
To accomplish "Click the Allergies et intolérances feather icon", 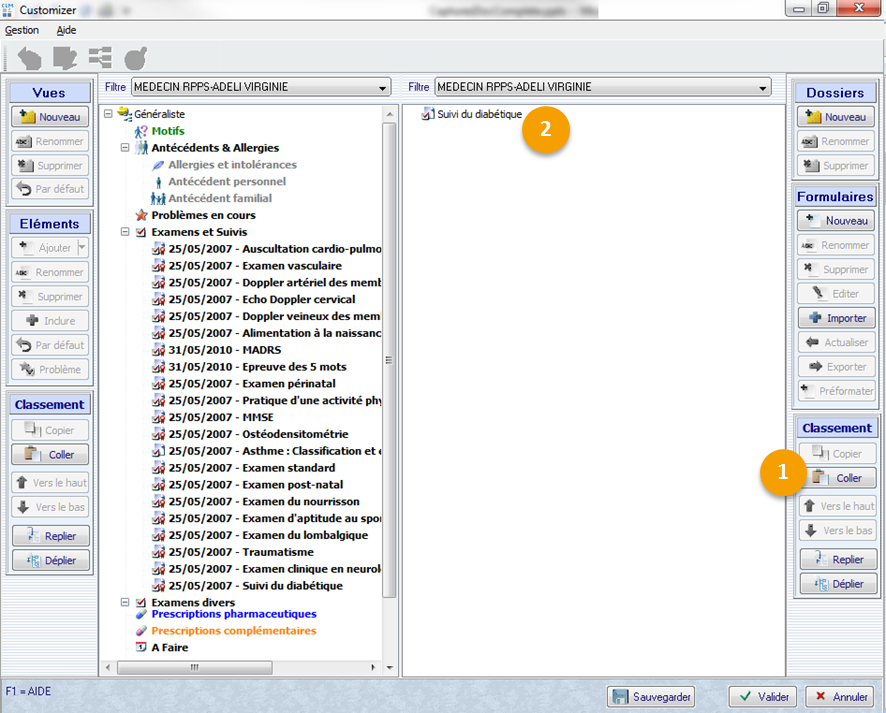I will point(158,165).
